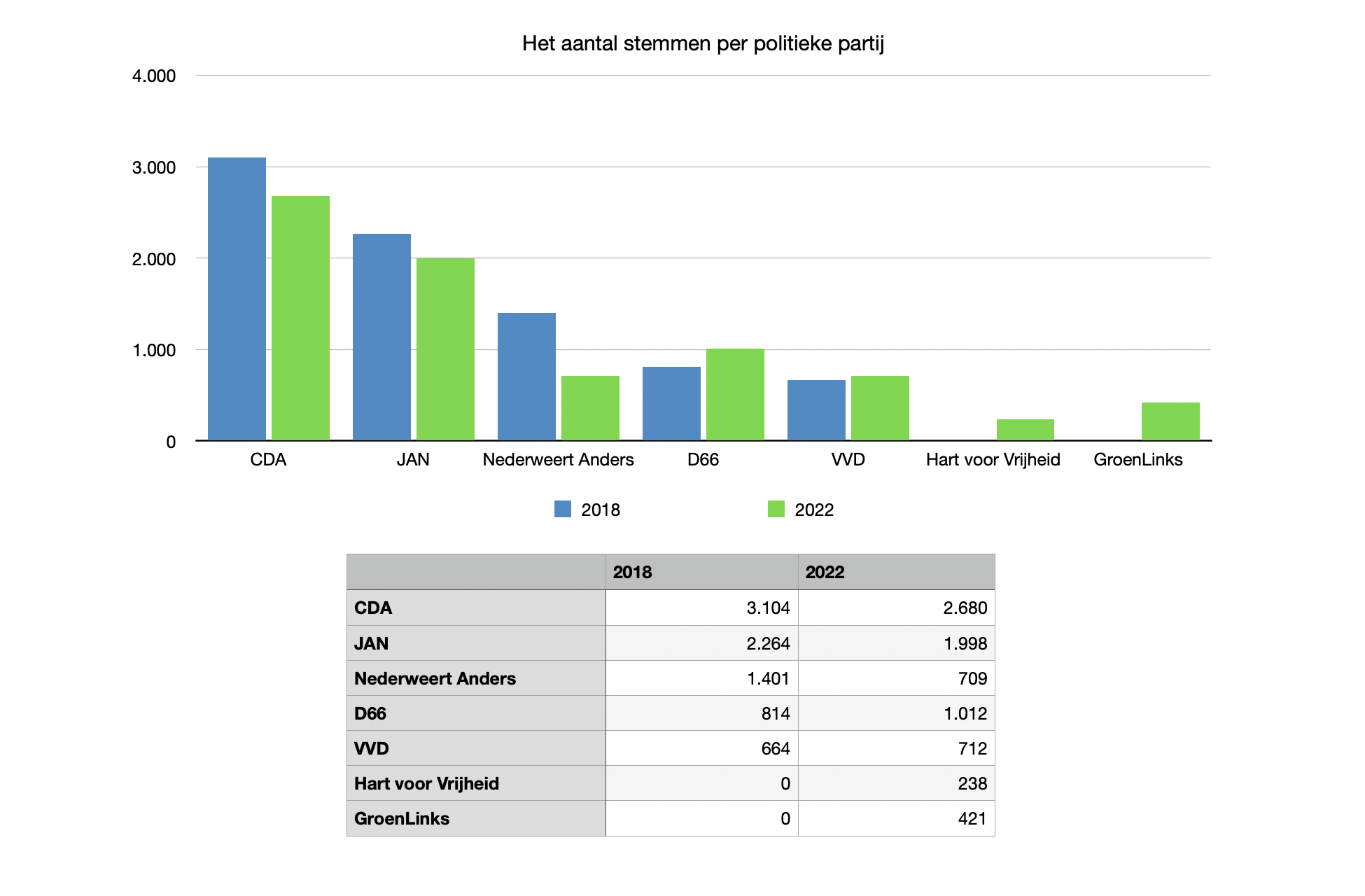Click the green D66 2022 bar
This screenshot has height=896, width=1365.
pos(735,394)
